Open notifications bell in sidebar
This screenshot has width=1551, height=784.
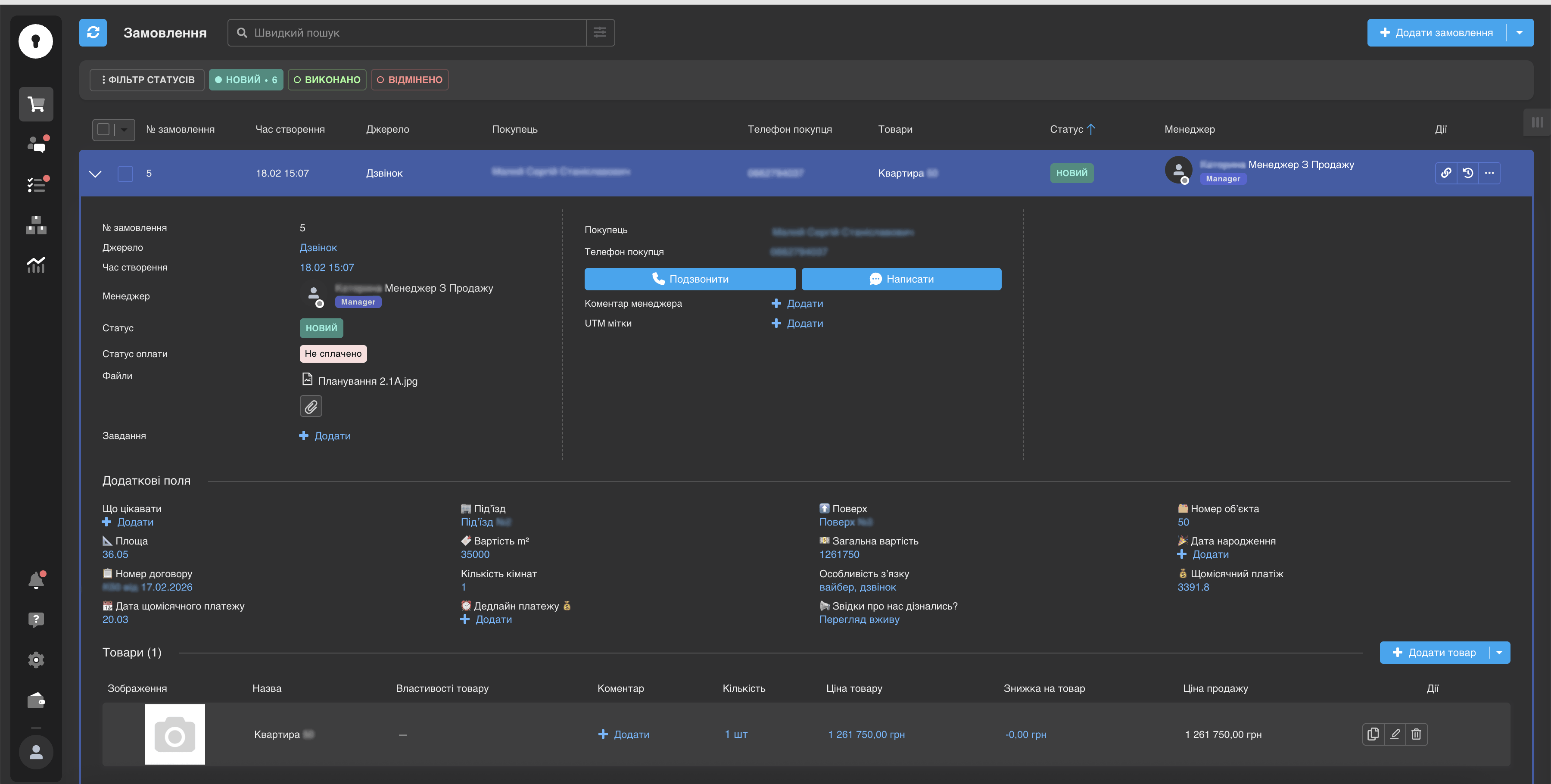pyautogui.click(x=36, y=581)
